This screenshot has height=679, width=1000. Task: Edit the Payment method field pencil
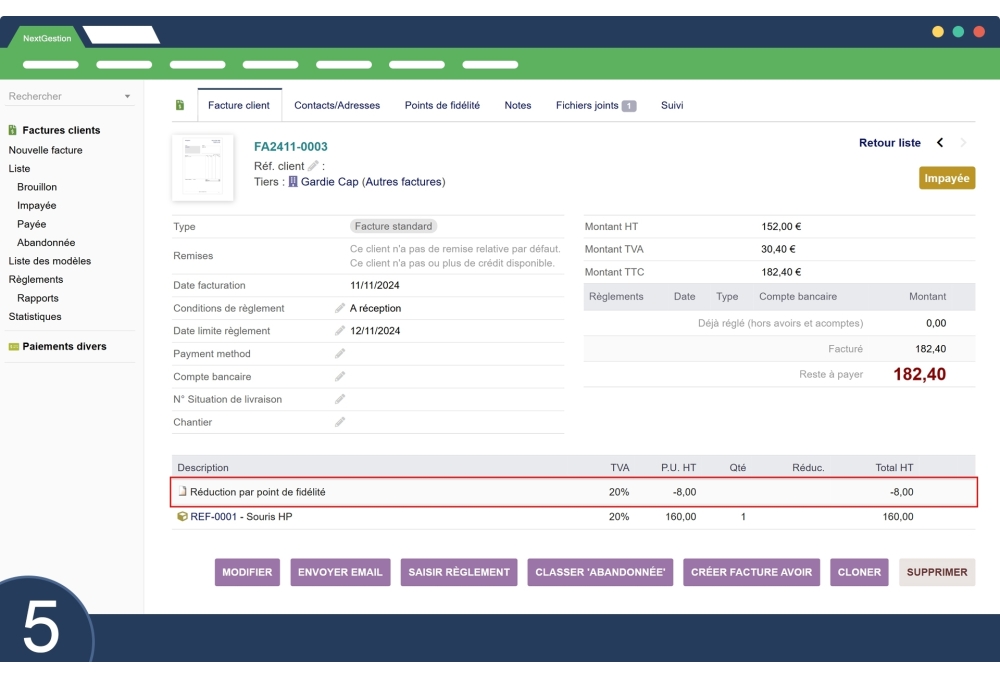(x=340, y=354)
